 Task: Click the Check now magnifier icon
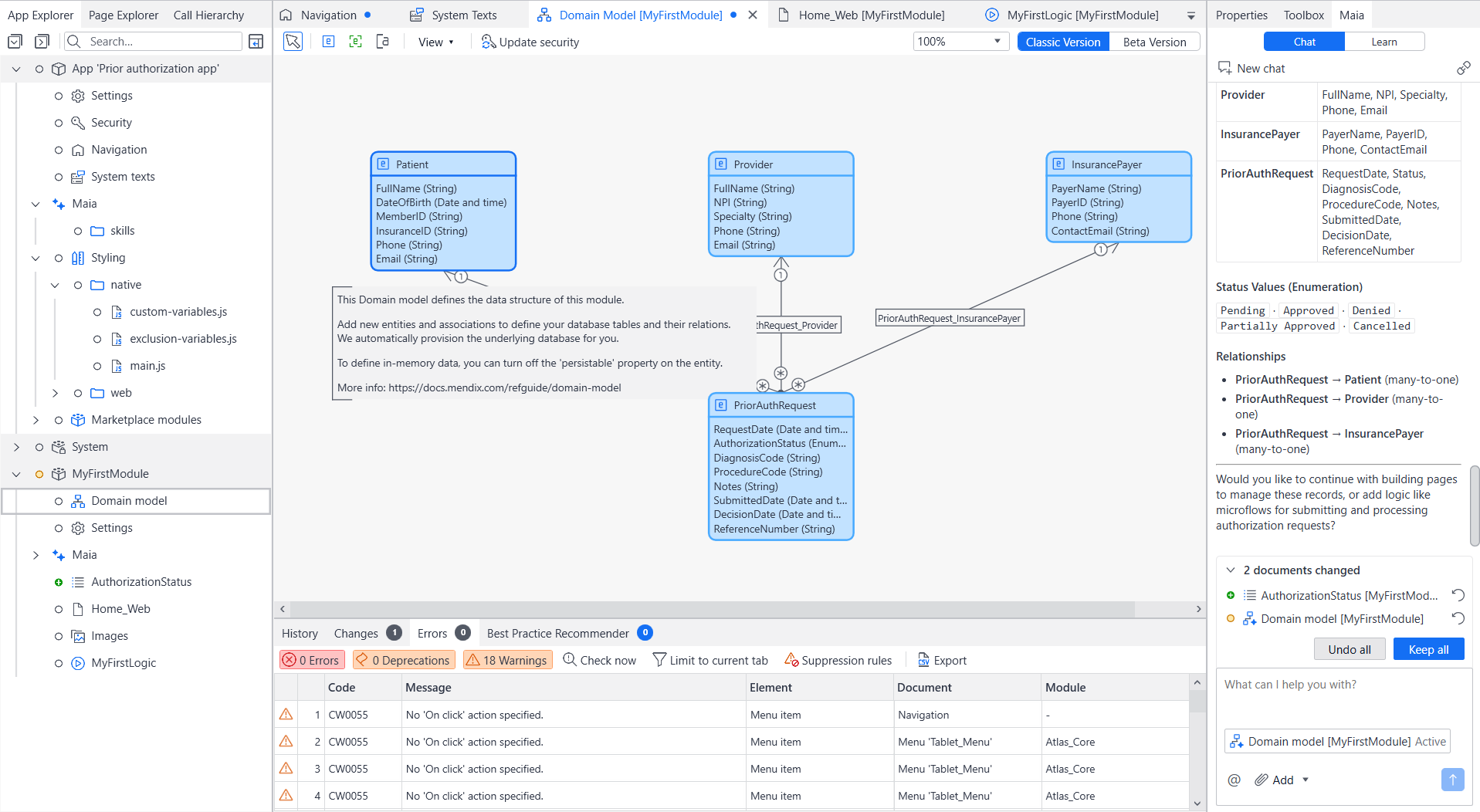pos(570,660)
